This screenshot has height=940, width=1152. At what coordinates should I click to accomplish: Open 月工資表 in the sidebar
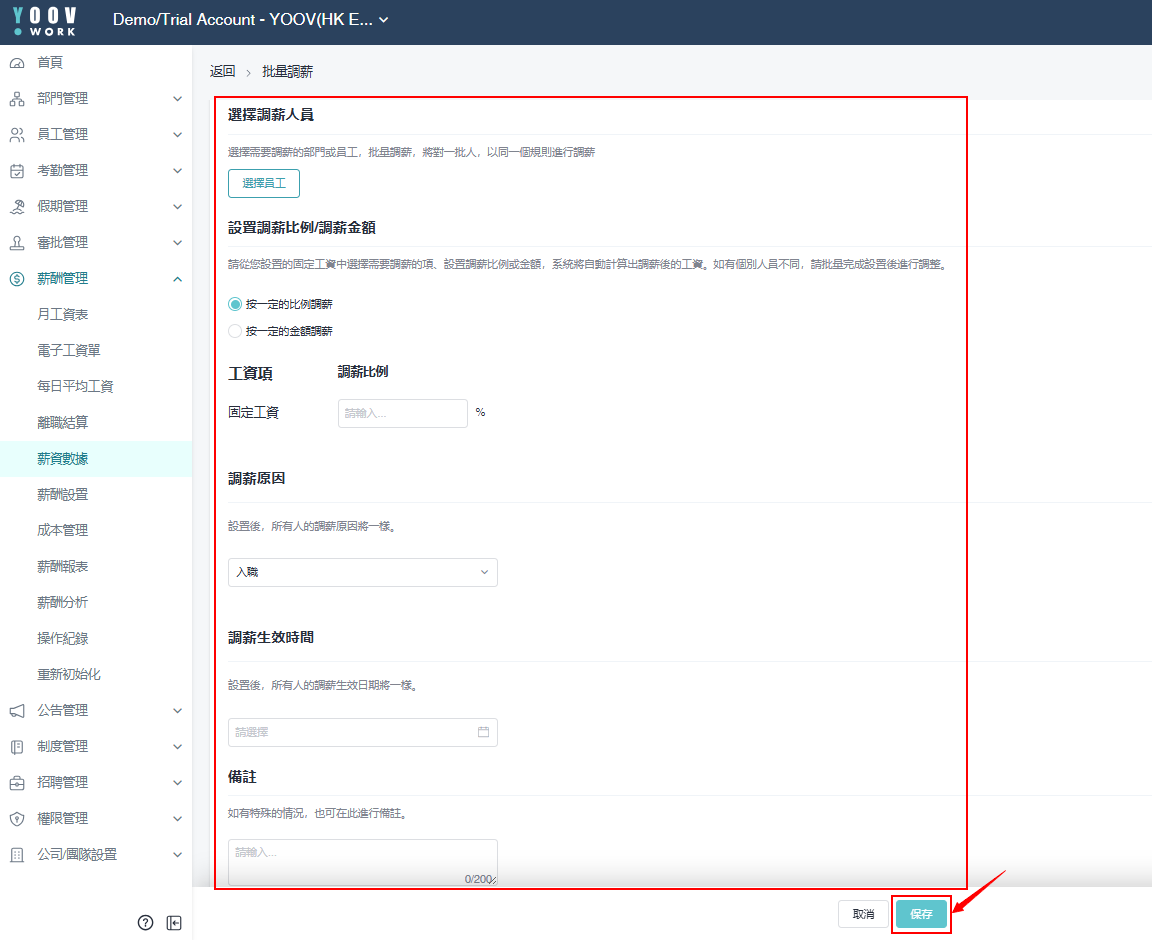pos(63,315)
